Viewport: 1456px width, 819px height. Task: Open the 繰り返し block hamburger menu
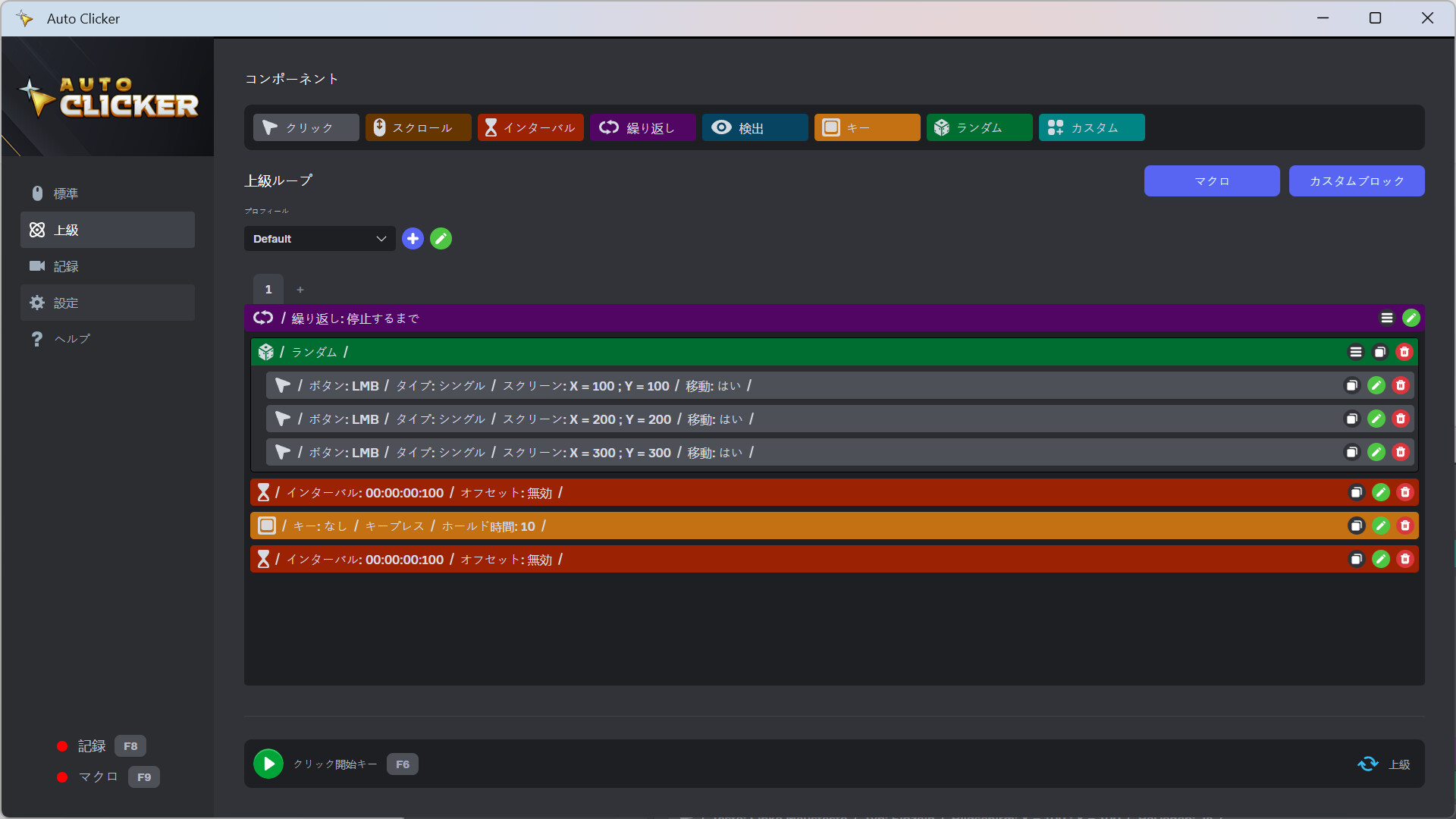click(1387, 318)
